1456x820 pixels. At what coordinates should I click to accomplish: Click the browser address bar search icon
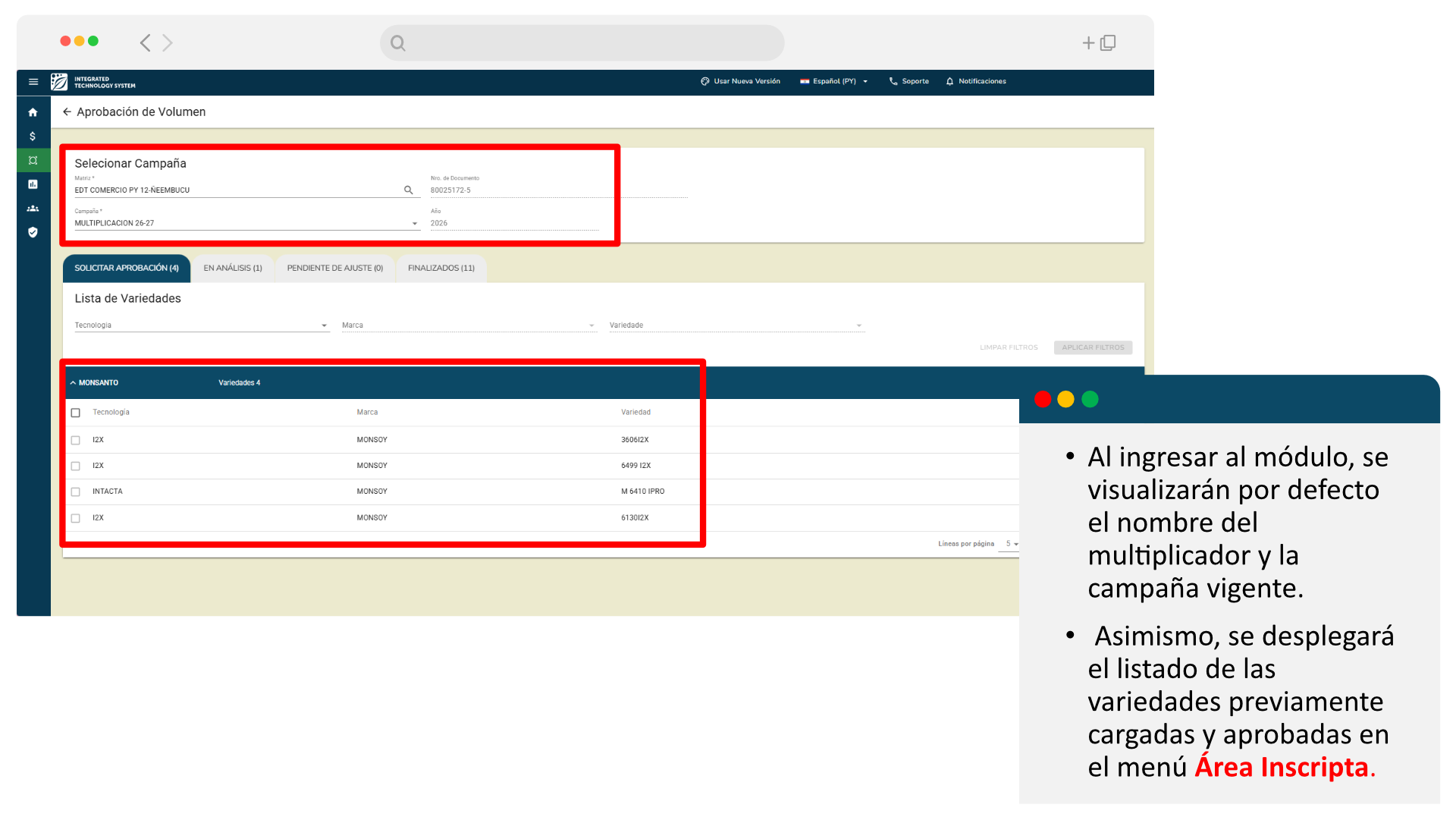click(398, 43)
